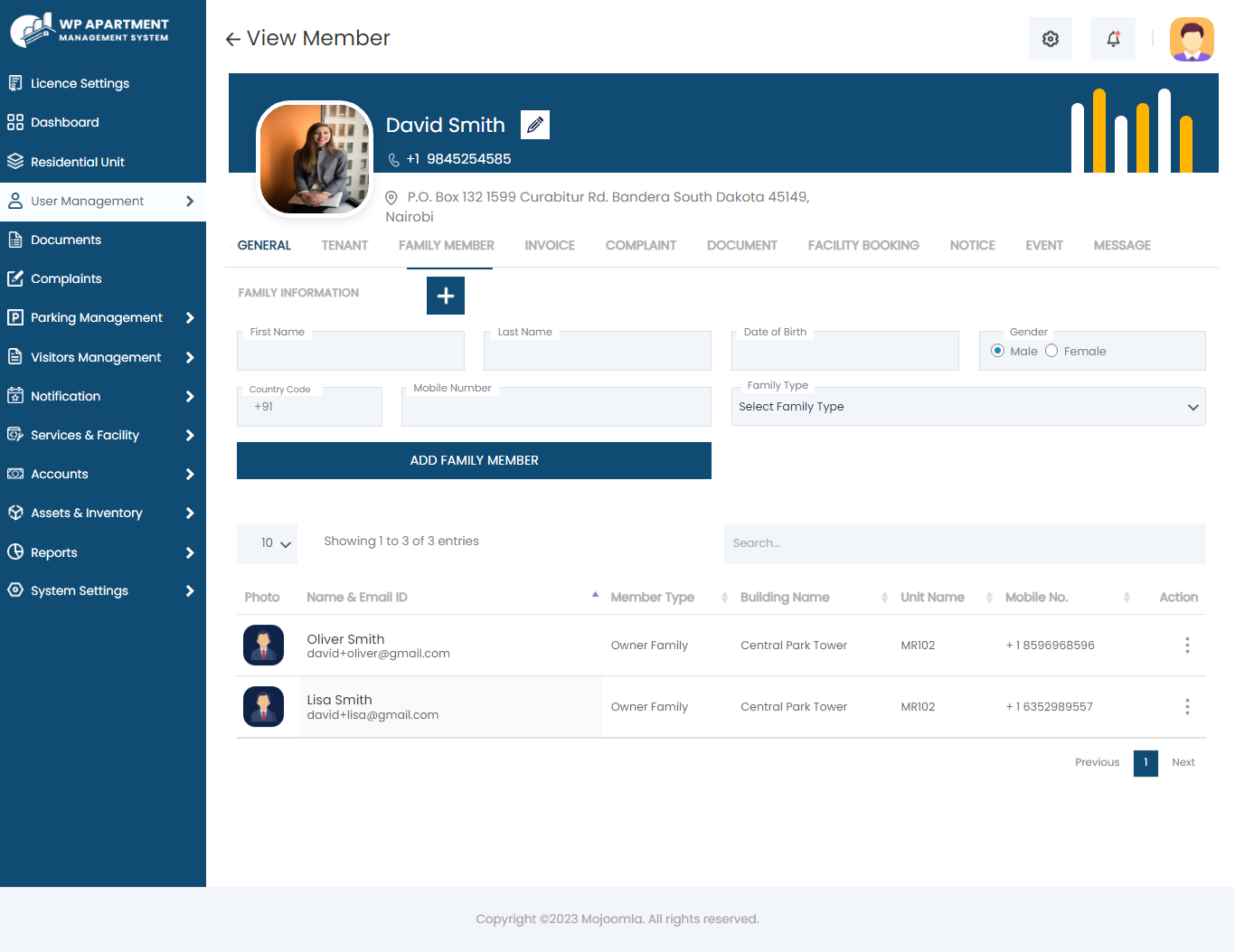This screenshot has height=952, width=1235.
Task: Switch to the Message tab
Action: click(1122, 245)
